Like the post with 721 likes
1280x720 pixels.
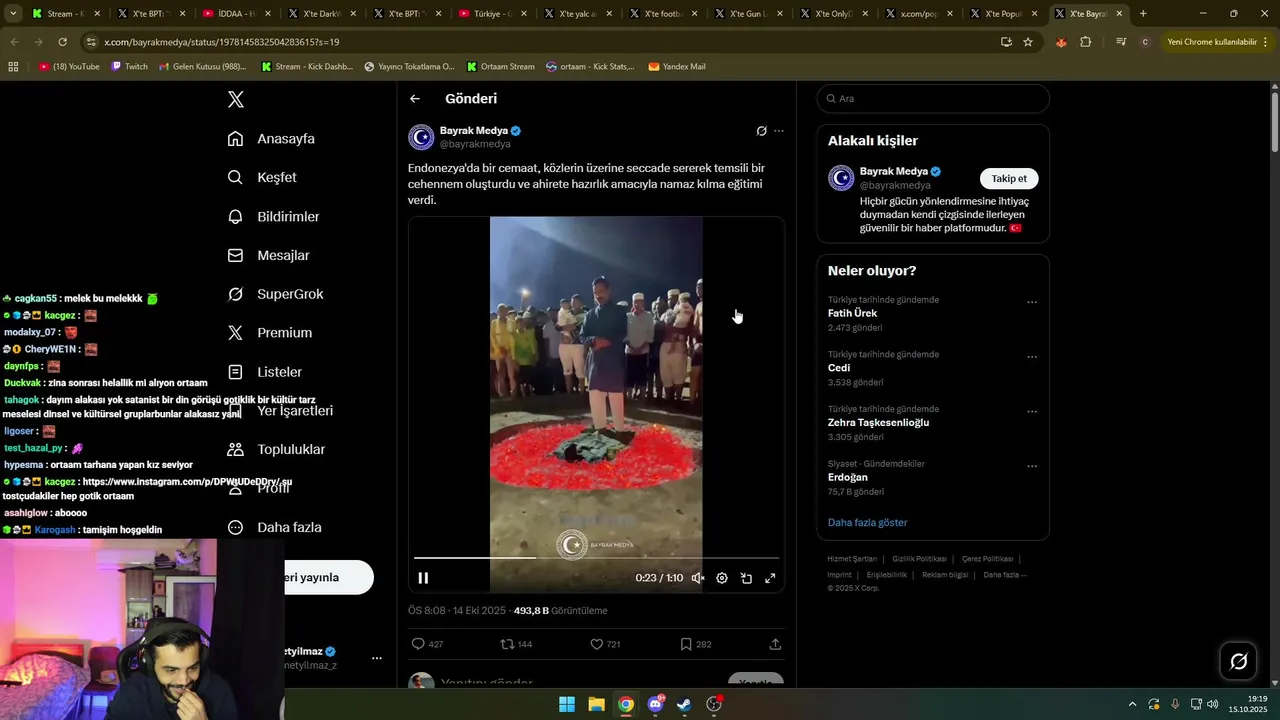tap(605, 644)
